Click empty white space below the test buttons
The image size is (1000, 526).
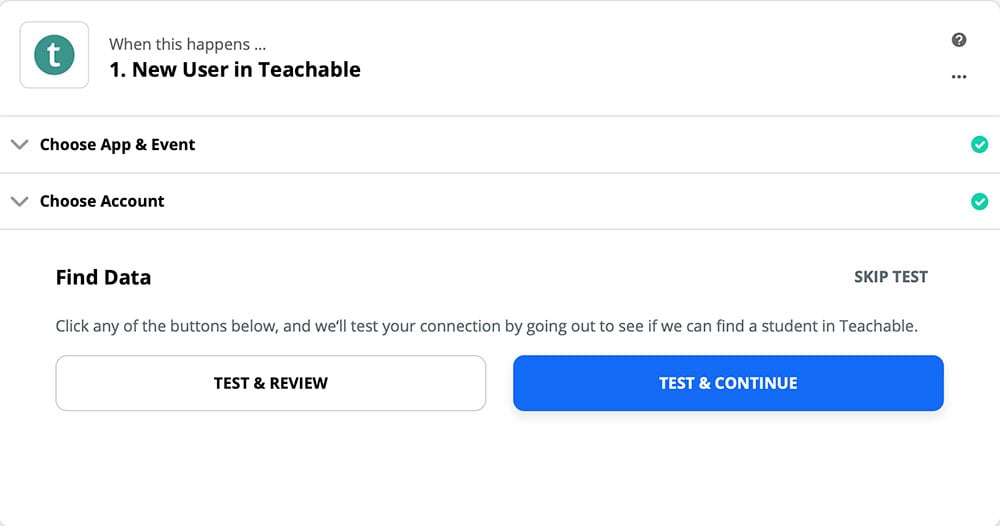click(500, 470)
